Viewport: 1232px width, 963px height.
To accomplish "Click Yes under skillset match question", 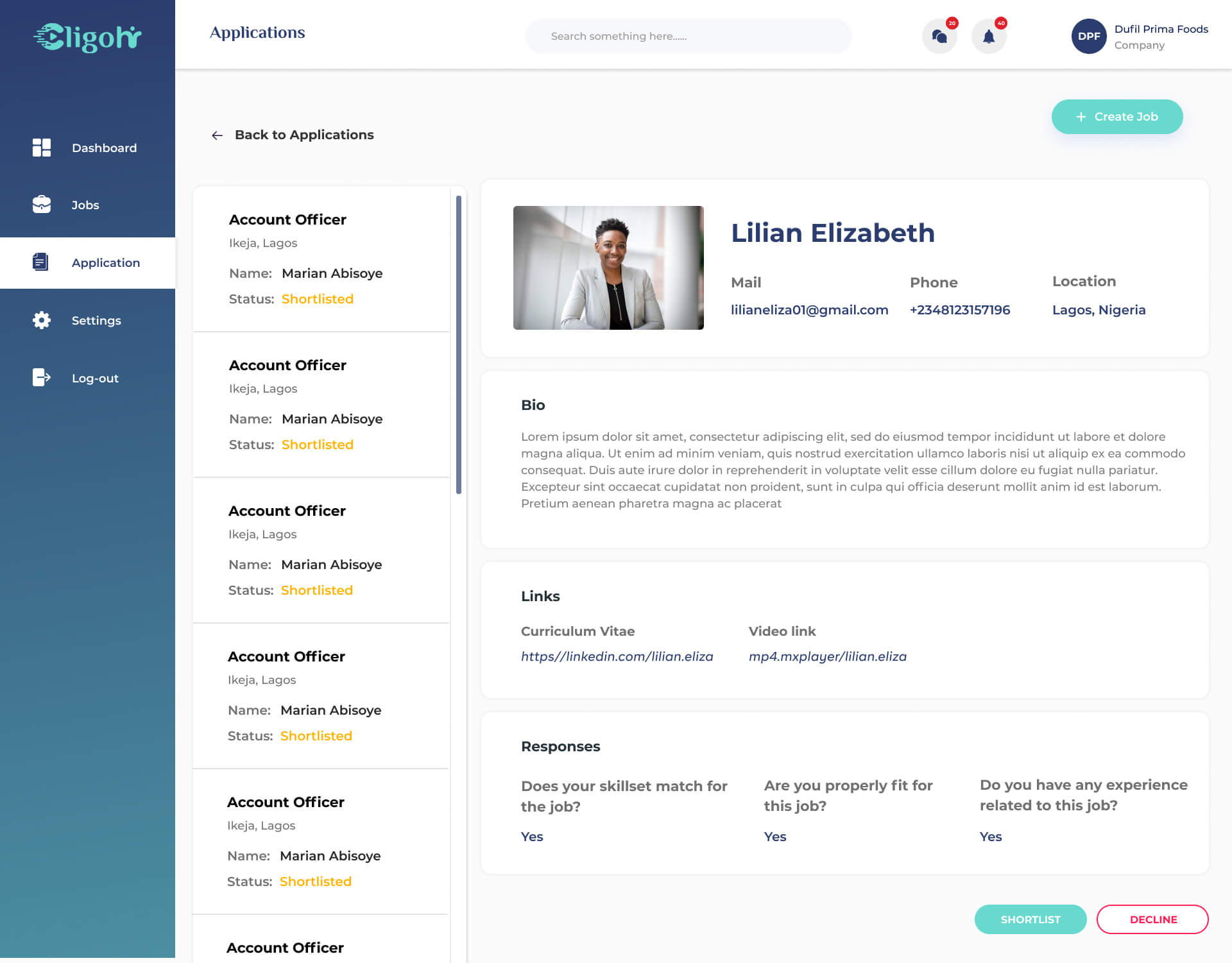I will [532, 837].
